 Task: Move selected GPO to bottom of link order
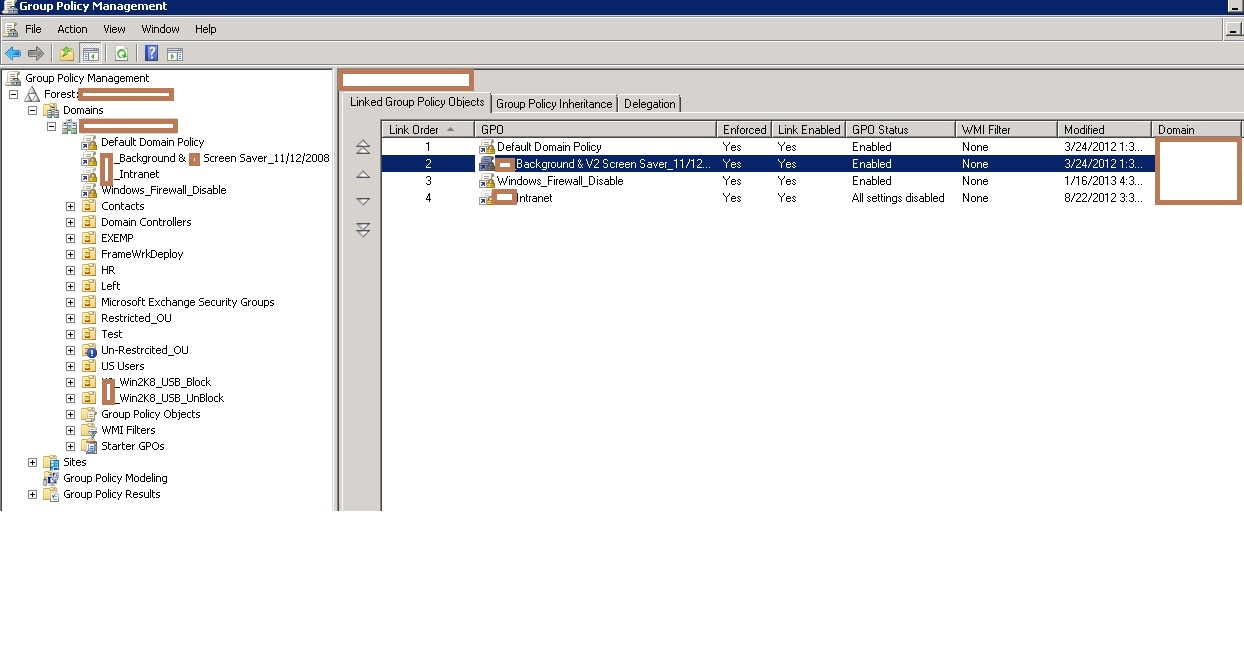tap(361, 229)
